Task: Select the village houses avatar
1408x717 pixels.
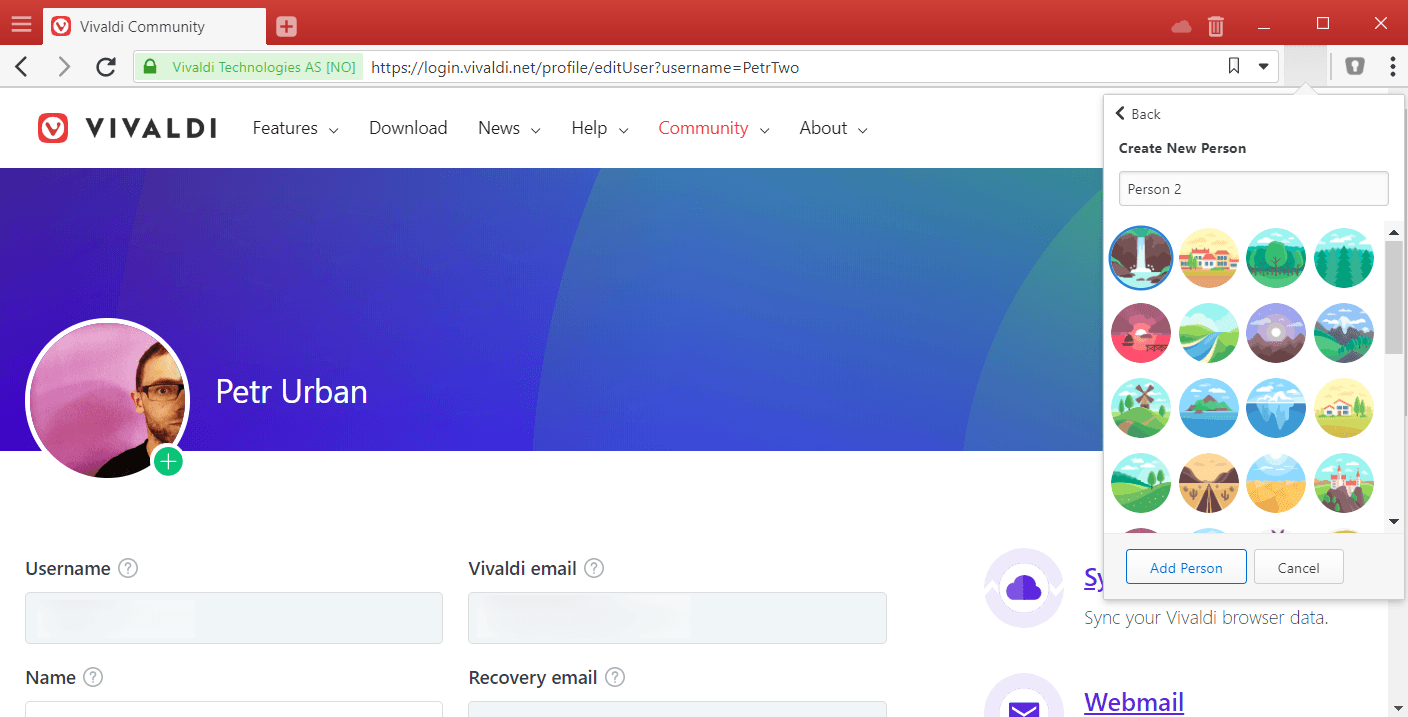Action: (1209, 258)
